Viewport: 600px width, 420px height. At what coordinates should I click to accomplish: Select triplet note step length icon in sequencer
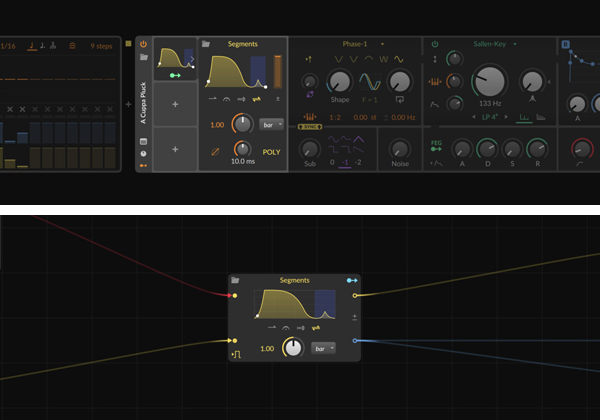click(x=53, y=46)
